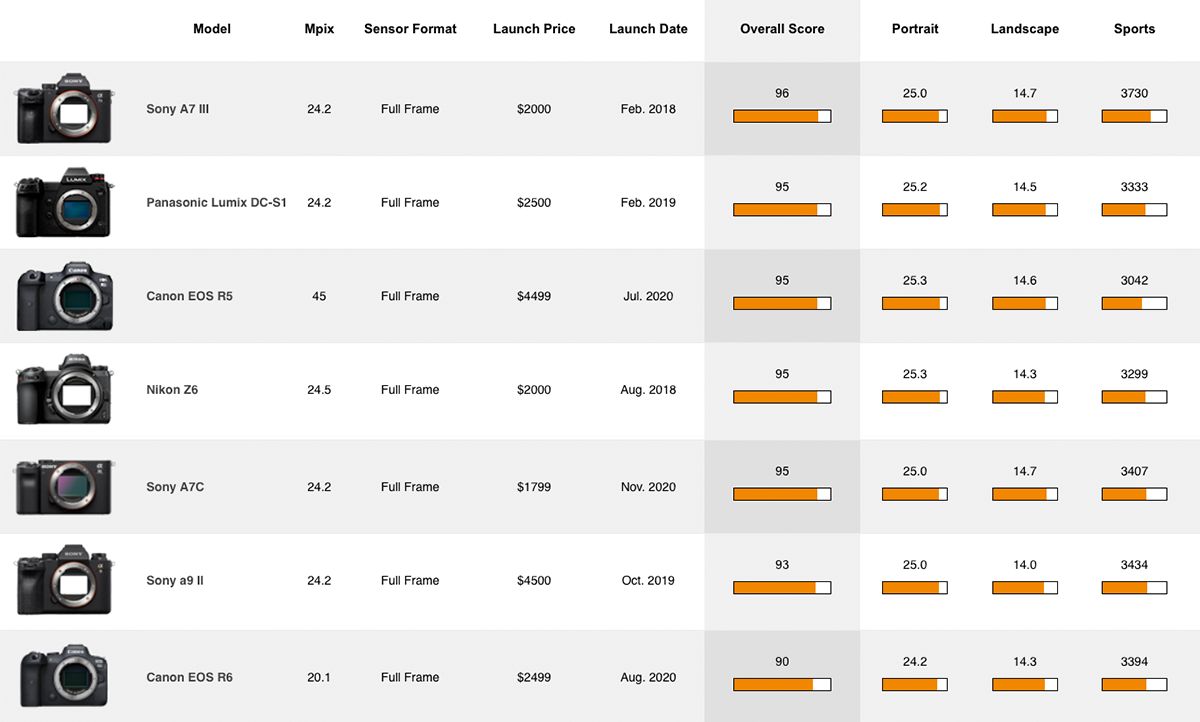Image resolution: width=1200 pixels, height=722 pixels.
Task: Click the Panasonic Lumix DC-S1 camera image
Action: [64, 203]
